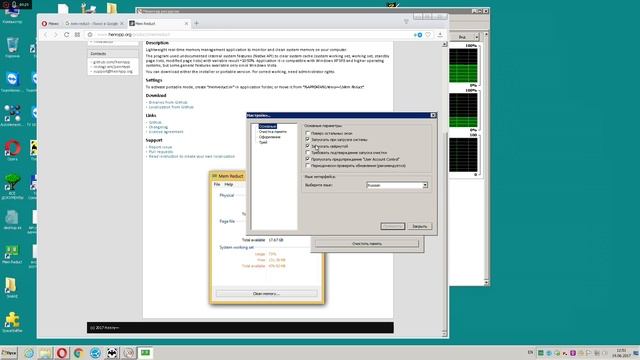Open the Start button
This screenshot has width=640, height=360.
click(x=9, y=353)
